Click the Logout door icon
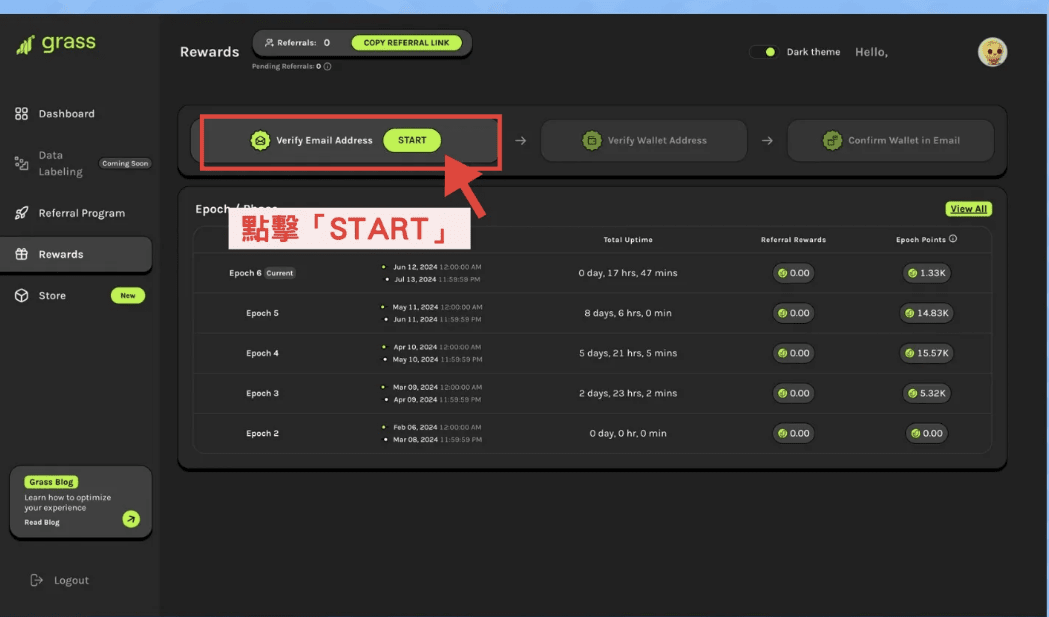Image resolution: width=1049 pixels, height=617 pixels. point(37,580)
